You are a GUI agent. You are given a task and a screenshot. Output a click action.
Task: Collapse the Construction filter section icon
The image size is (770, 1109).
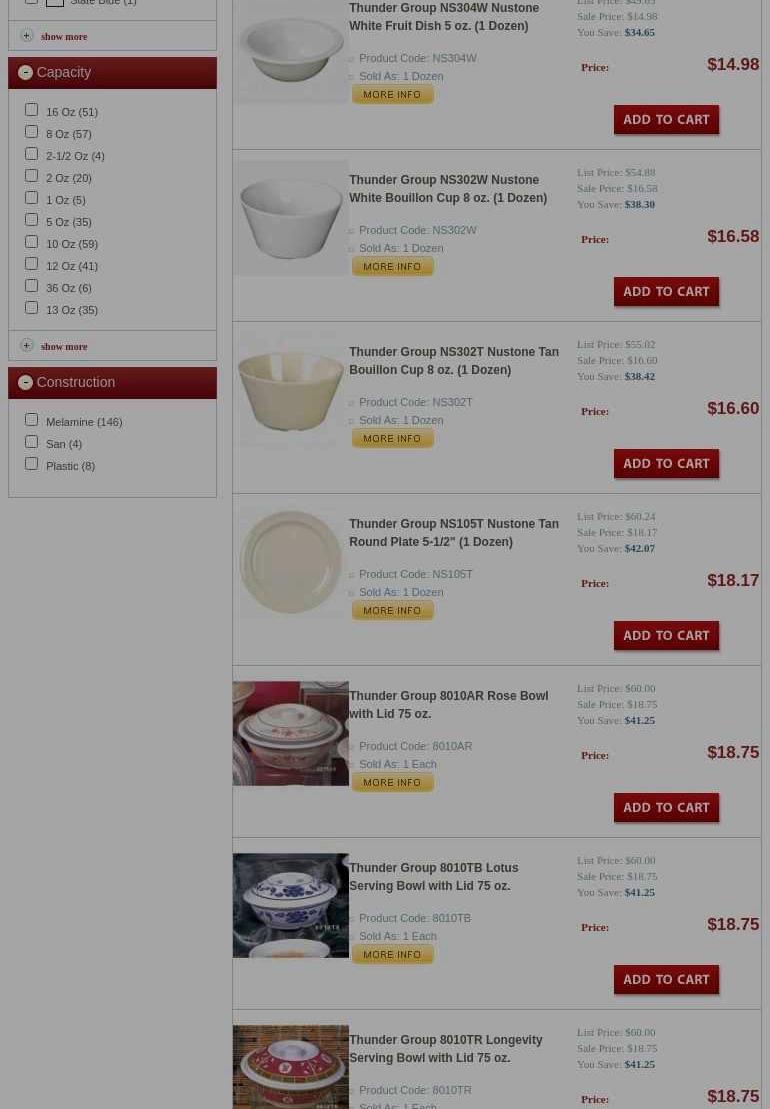click(25, 382)
